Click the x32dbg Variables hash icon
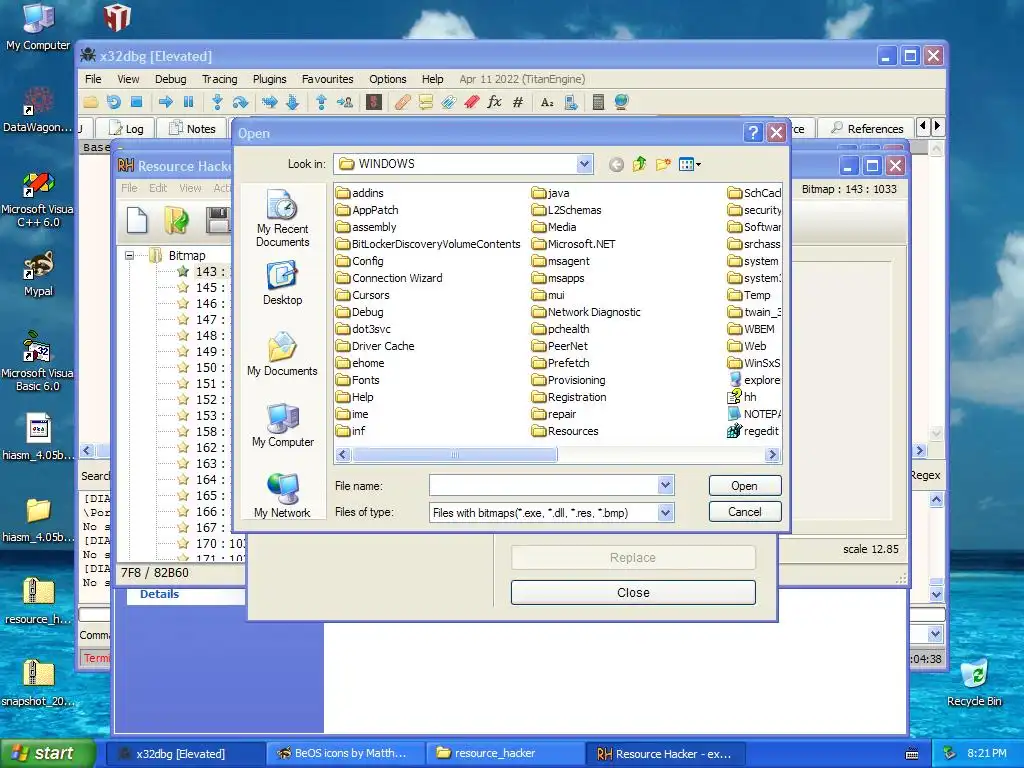The height and width of the screenshot is (768, 1024). [x=518, y=102]
